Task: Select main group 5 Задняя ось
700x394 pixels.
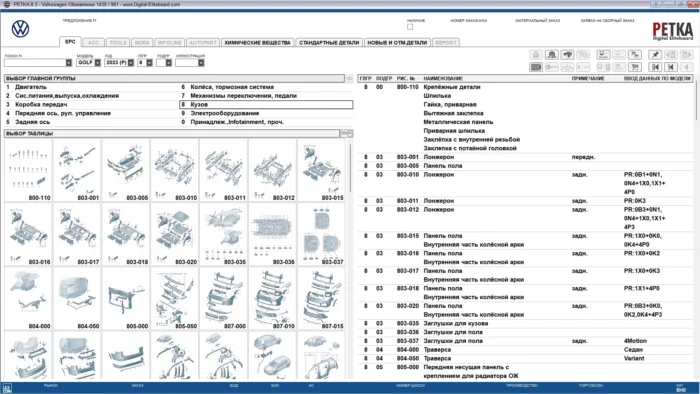Action: 92,122
